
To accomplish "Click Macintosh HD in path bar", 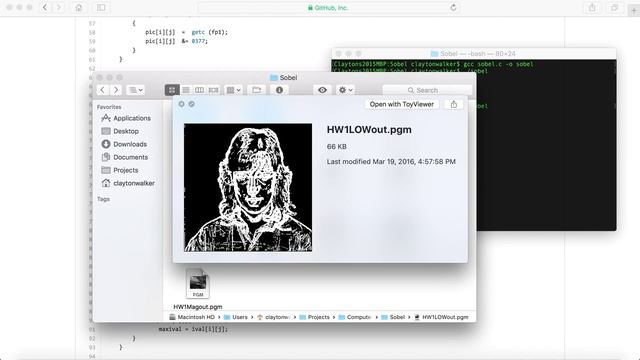I will coord(192,317).
